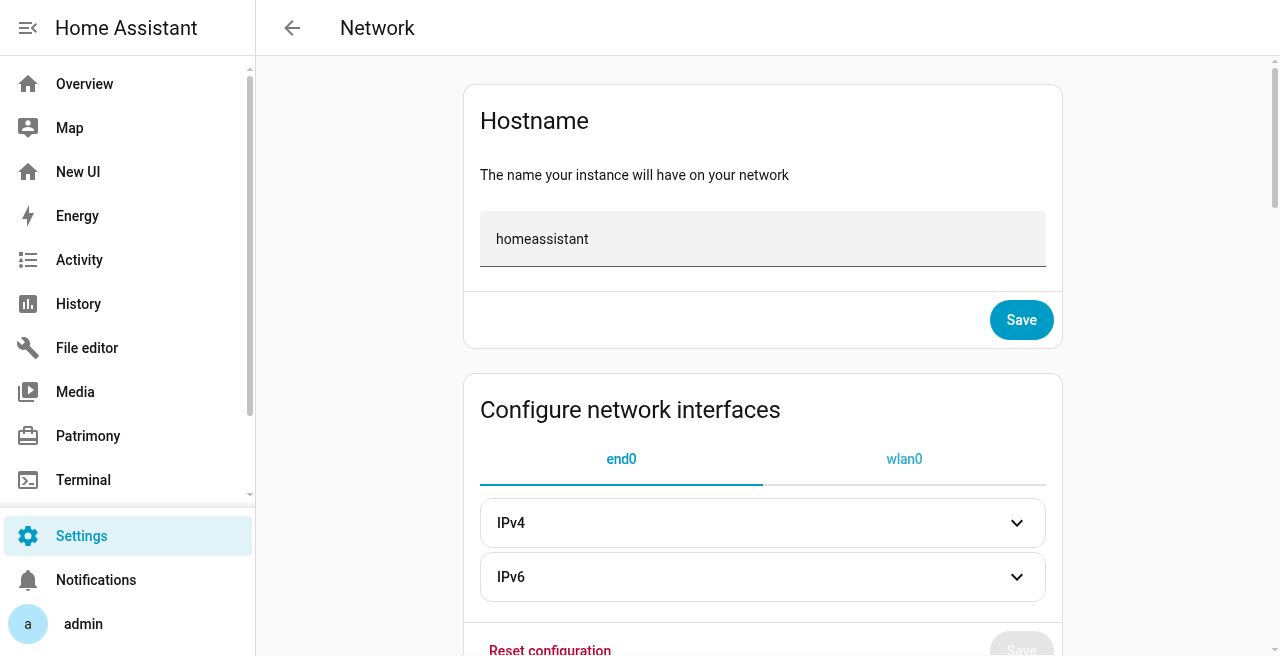The image size is (1280, 656).
Task: Open New UI dashboard
Action: 128,172
